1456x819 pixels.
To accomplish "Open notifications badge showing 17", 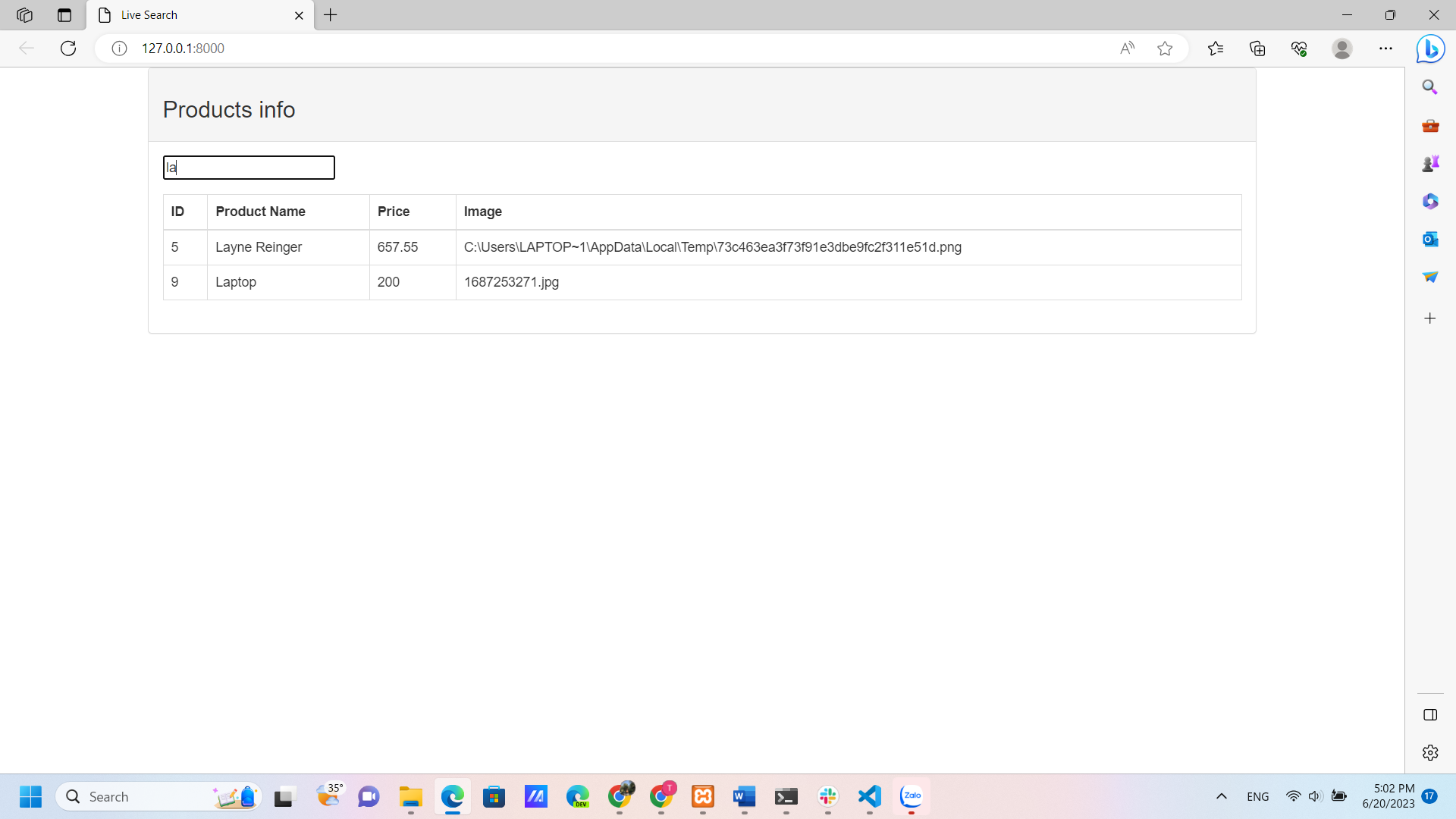I will (x=1430, y=796).
